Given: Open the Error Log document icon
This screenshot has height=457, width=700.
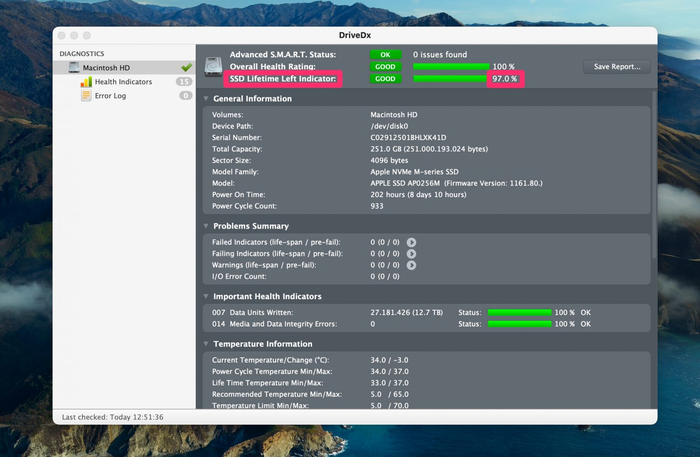Looking at the screenshot, I should pyautogui.click(x=86, y=96).
